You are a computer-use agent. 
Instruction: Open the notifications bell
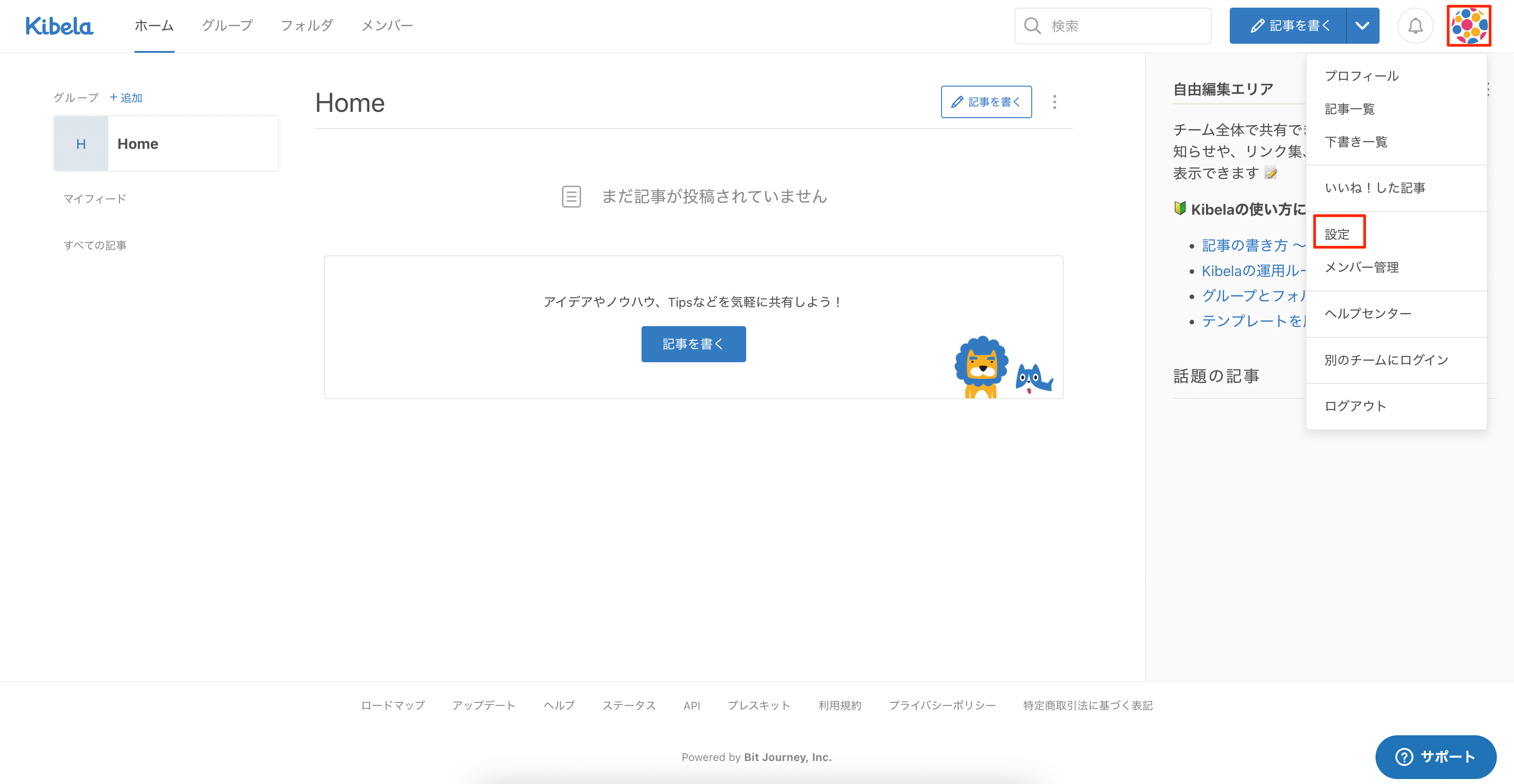(x=1415, y=26)
